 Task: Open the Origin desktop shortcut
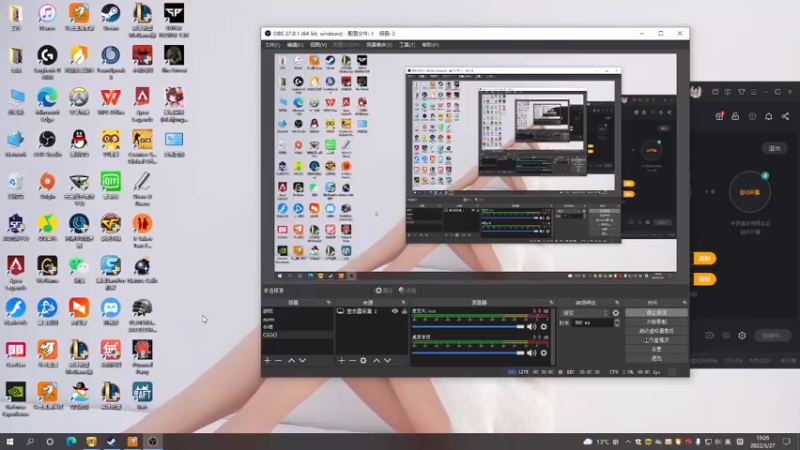(x=47, y=185)
